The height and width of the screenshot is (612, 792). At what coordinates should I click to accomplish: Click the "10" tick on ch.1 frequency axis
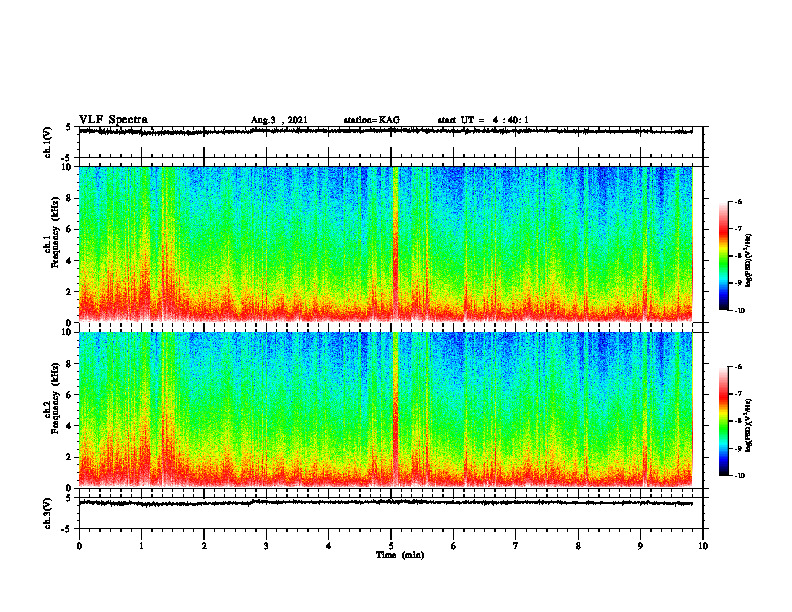(x=67, y=167)
